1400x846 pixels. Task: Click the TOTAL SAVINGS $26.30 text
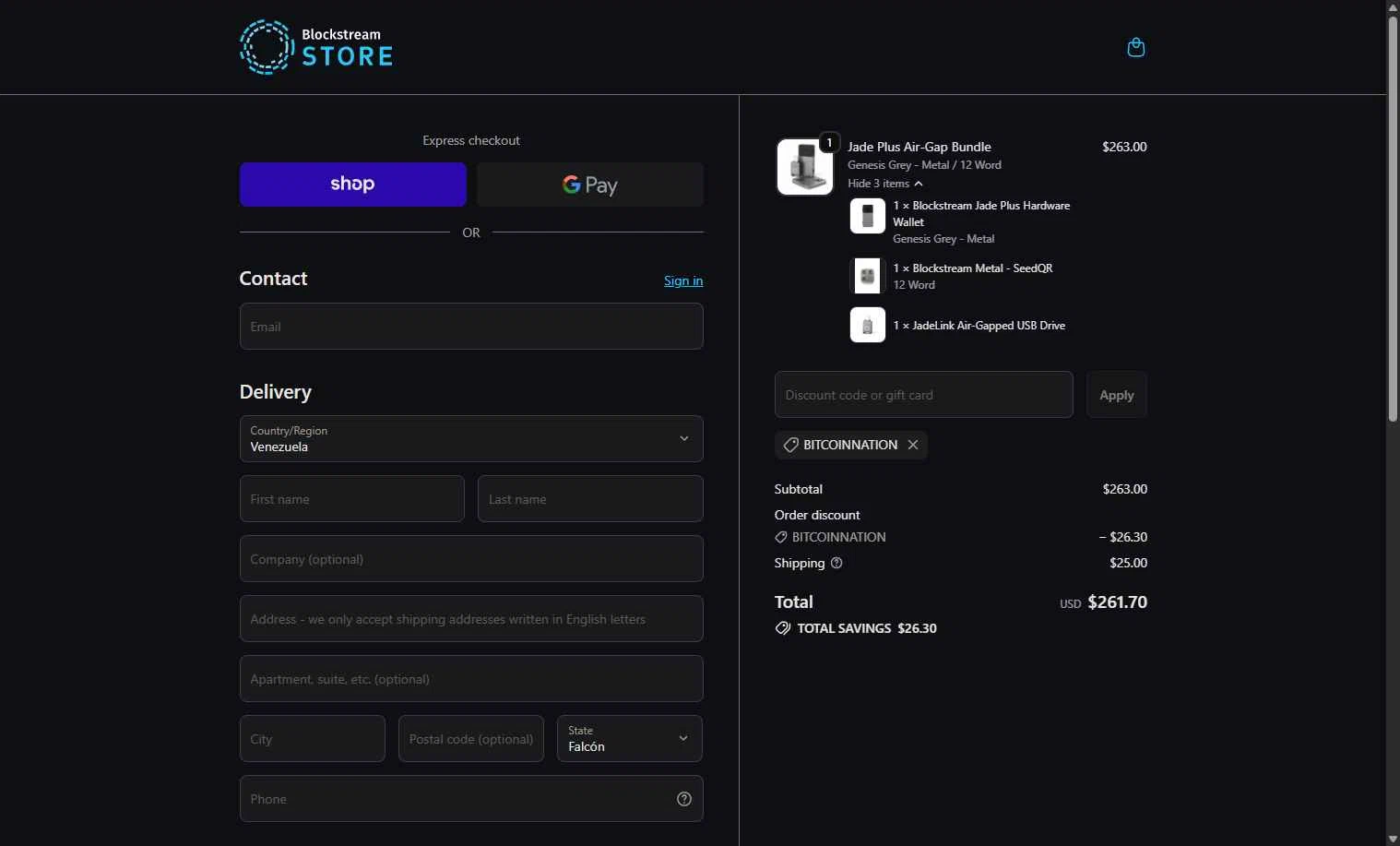[x=867, y=628]
